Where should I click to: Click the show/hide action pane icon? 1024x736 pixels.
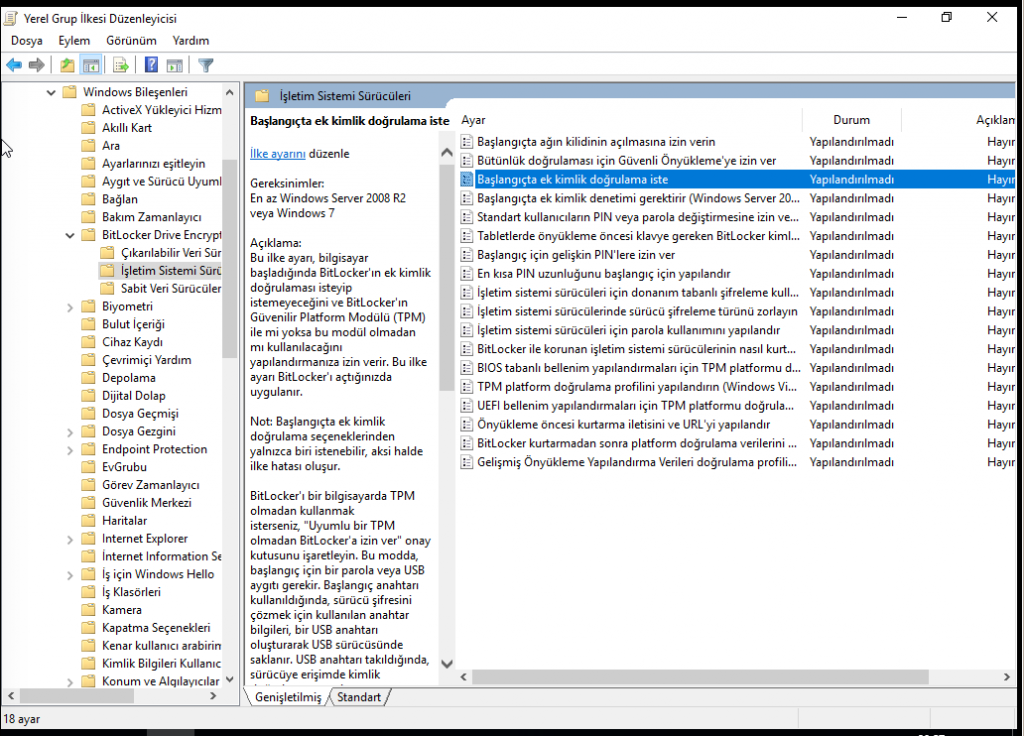tap(174, 65)
